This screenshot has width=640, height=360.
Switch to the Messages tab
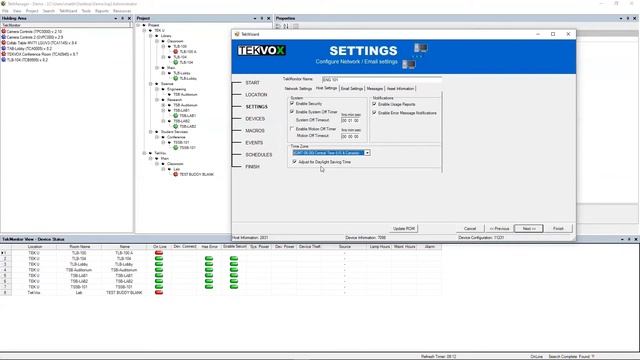(x=374, y=89)
